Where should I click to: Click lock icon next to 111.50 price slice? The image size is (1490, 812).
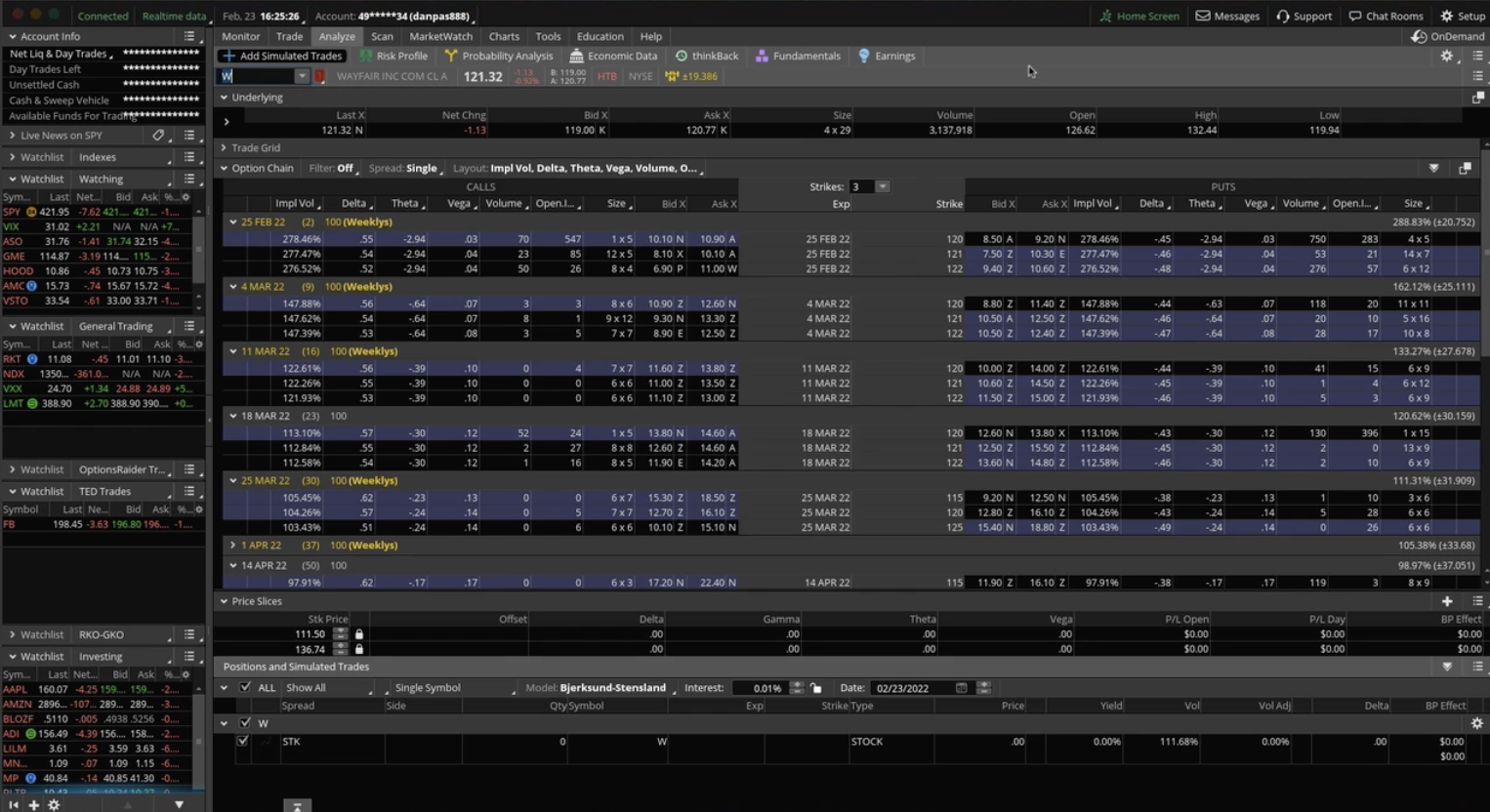coord(359,634)
